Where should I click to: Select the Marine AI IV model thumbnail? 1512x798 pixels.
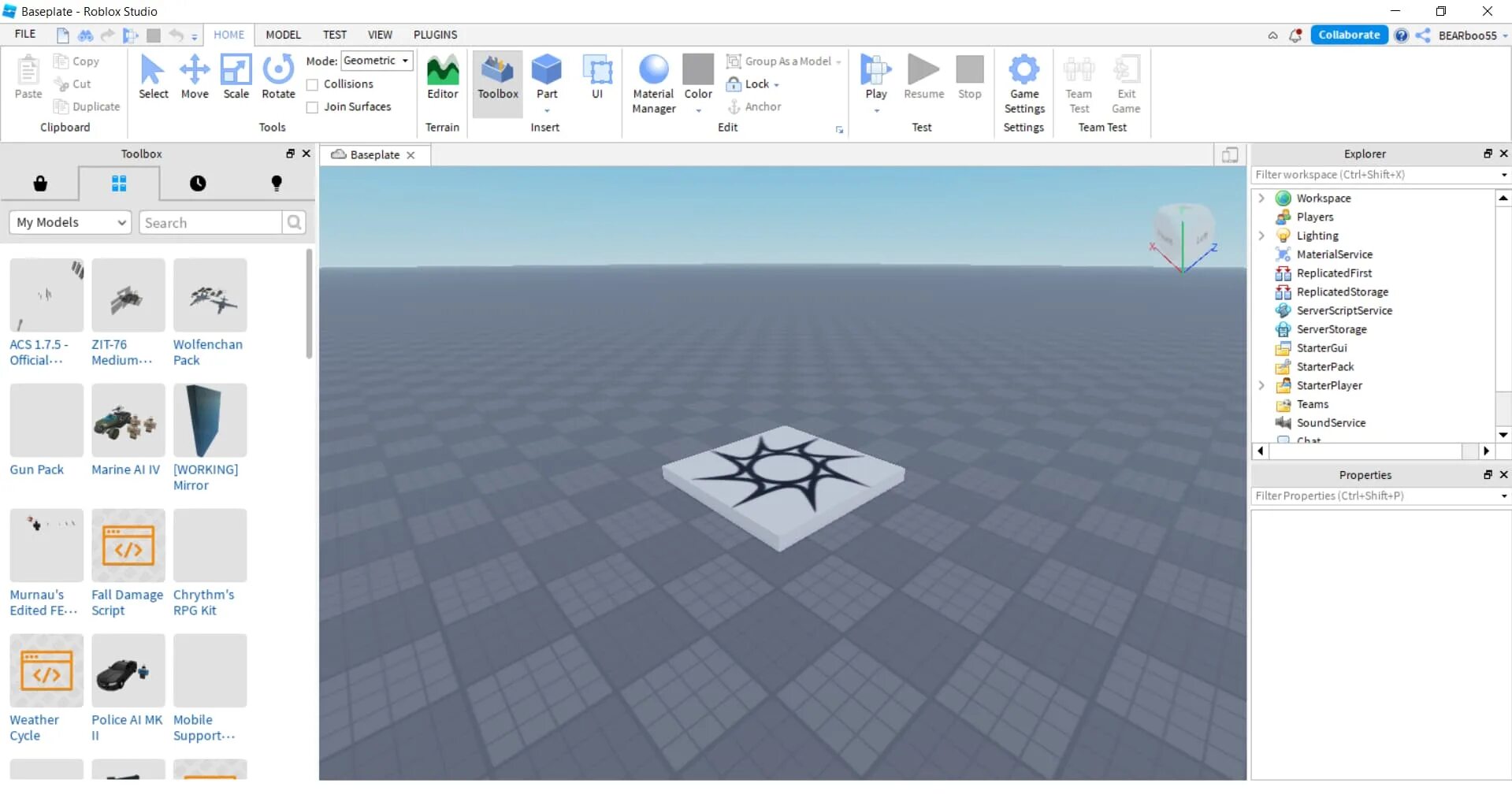(128, 421)
